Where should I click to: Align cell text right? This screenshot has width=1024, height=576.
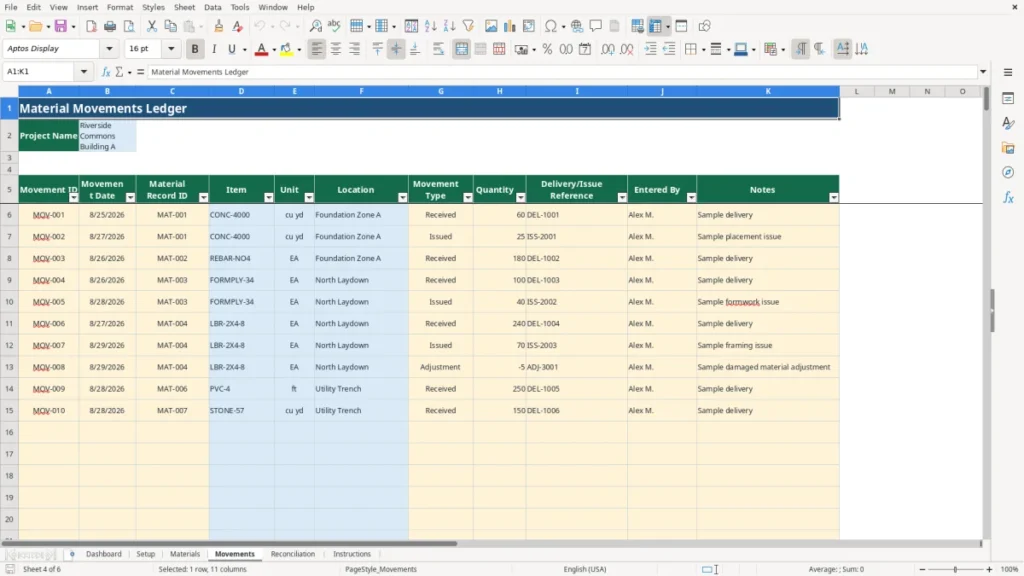[355, 49]
